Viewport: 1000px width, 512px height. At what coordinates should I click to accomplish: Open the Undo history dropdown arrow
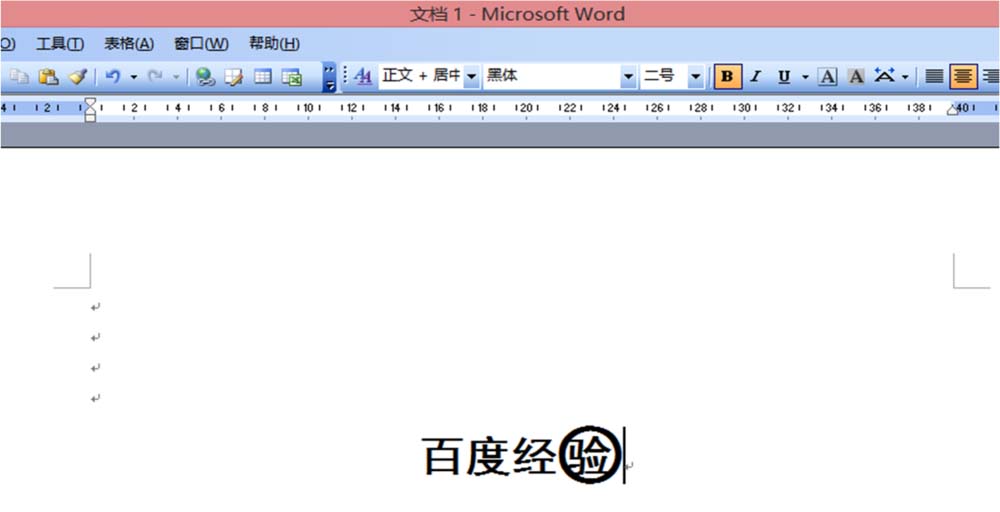(134, 77)
